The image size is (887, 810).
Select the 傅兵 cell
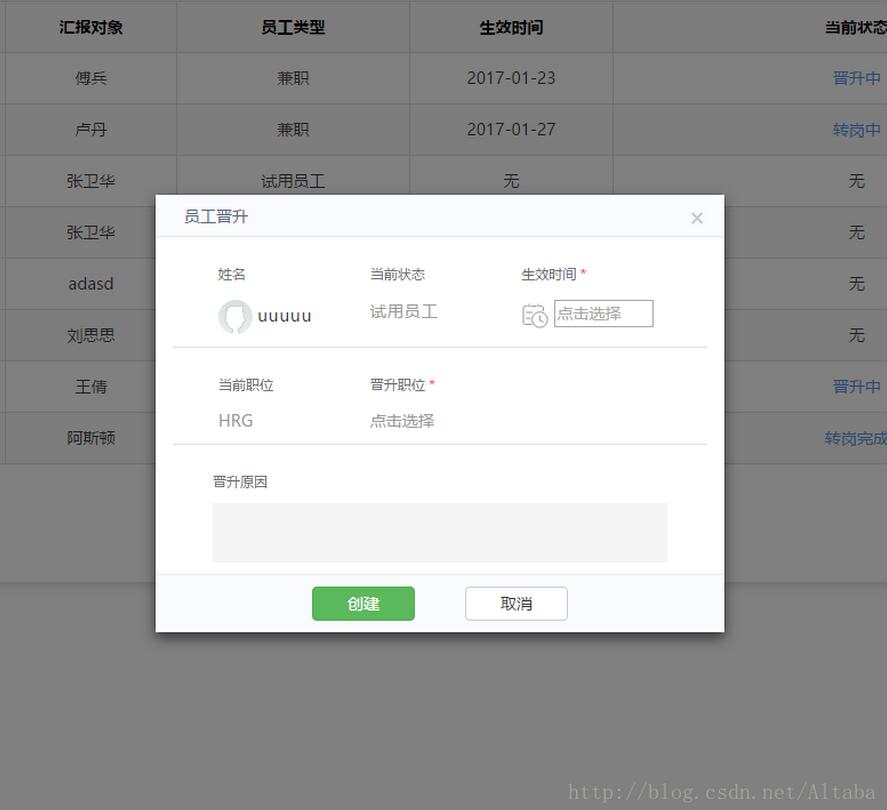91,78
